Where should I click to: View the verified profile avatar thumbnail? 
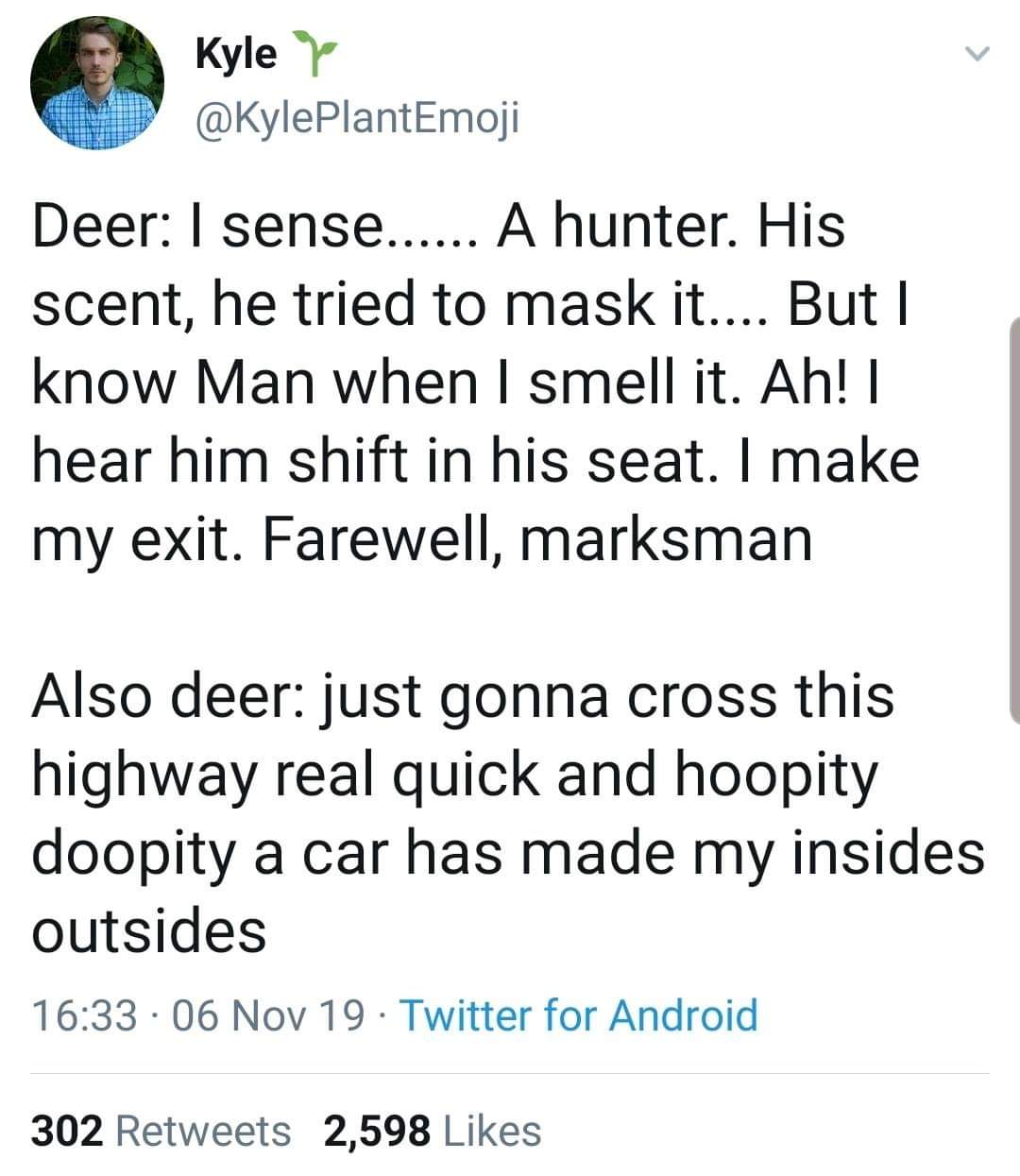pos(99,83)
